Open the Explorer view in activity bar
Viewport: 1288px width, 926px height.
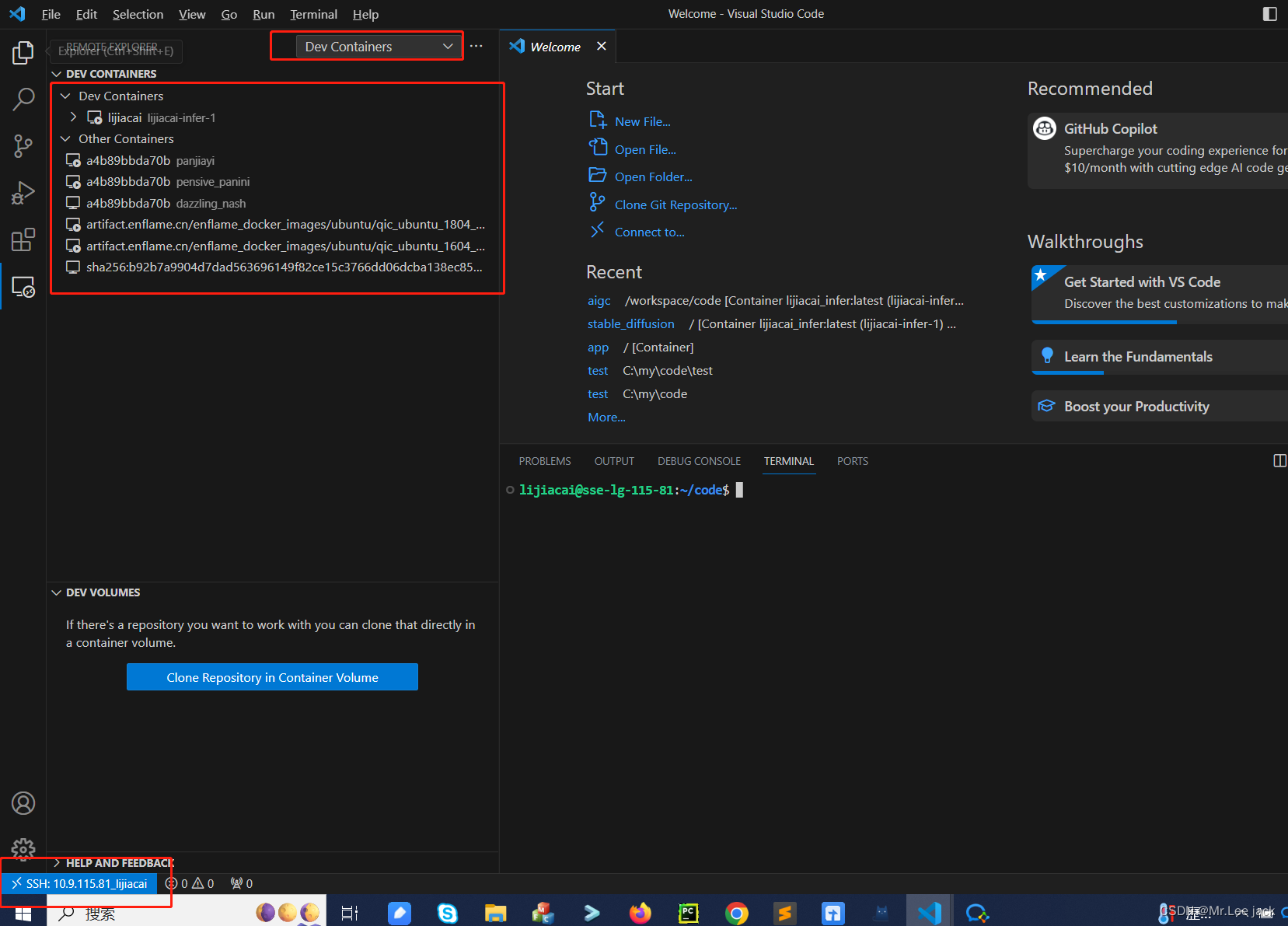pos(23,52)
